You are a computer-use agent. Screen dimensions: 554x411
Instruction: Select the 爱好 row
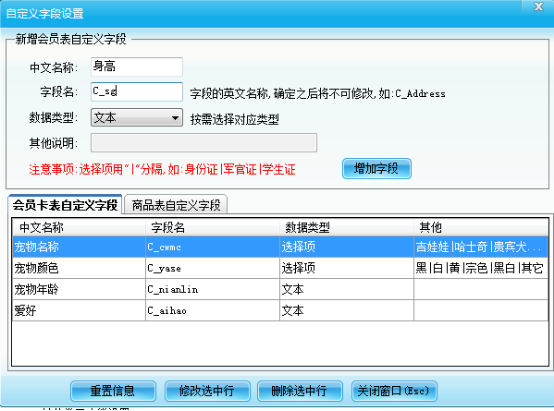point(280,310)
